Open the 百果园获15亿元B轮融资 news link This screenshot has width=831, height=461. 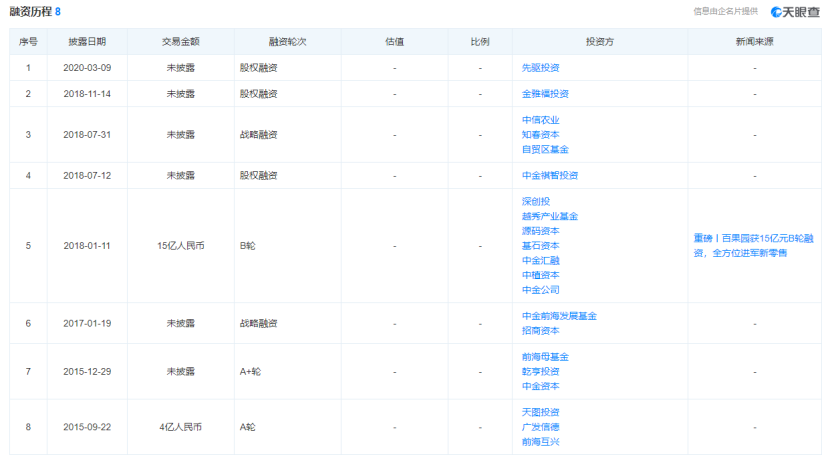tap(753, 246)
